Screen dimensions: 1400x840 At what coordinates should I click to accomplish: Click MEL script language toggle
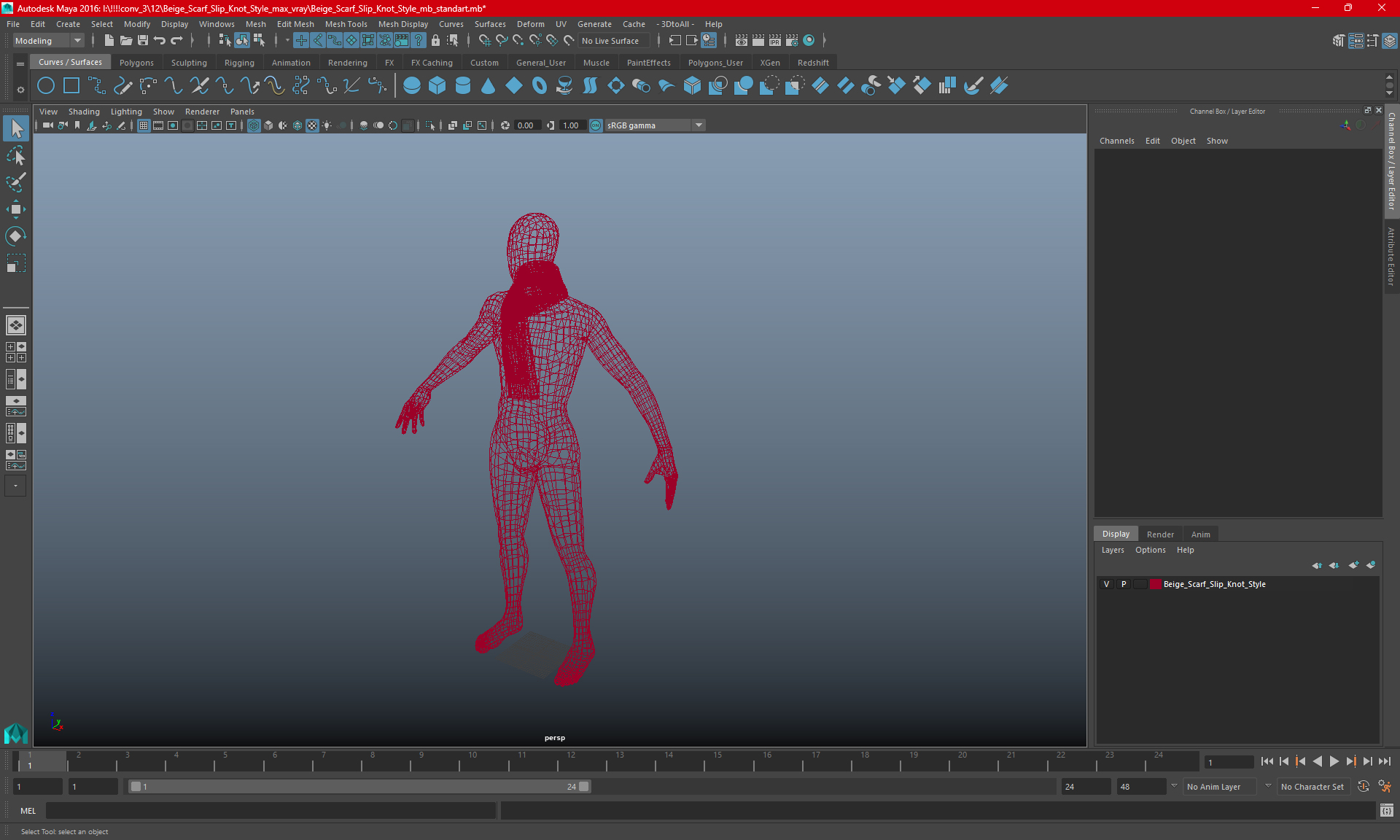pos(28,810)
